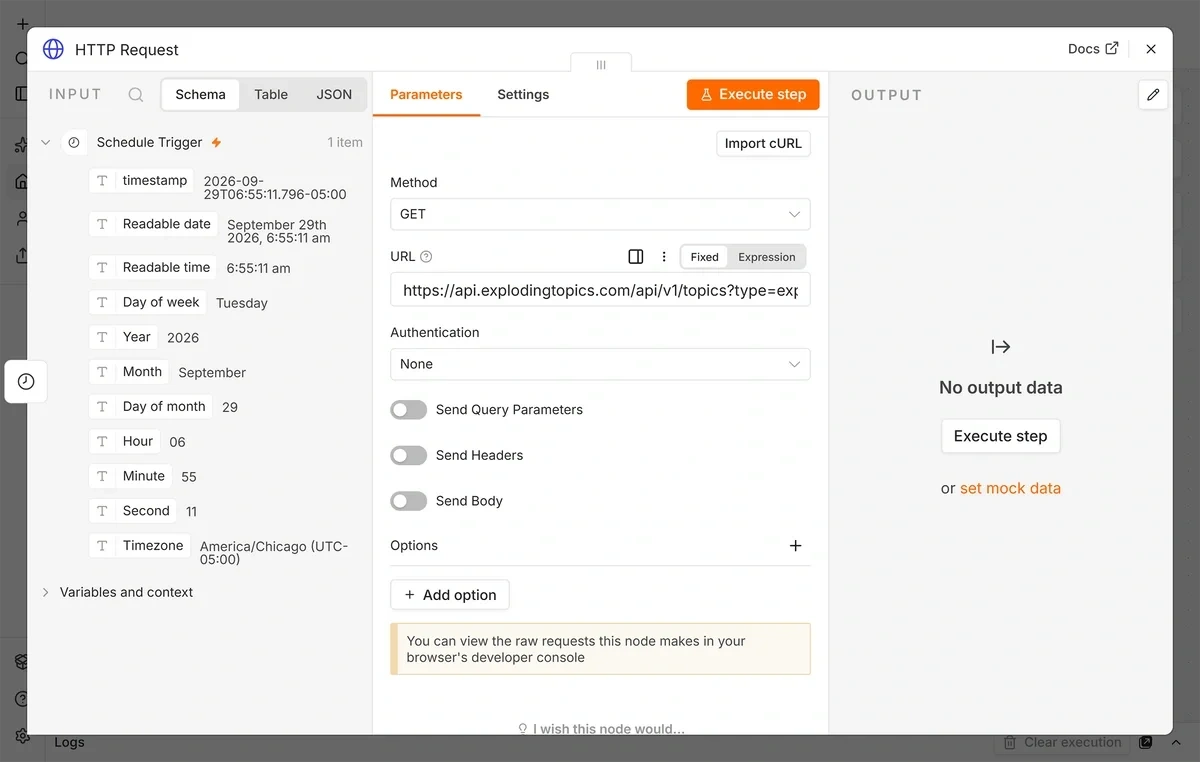Image resolution: width=1200 pixels, height=762 pixels.
Task: Switch to JSON view
Action: click(334, 95)
